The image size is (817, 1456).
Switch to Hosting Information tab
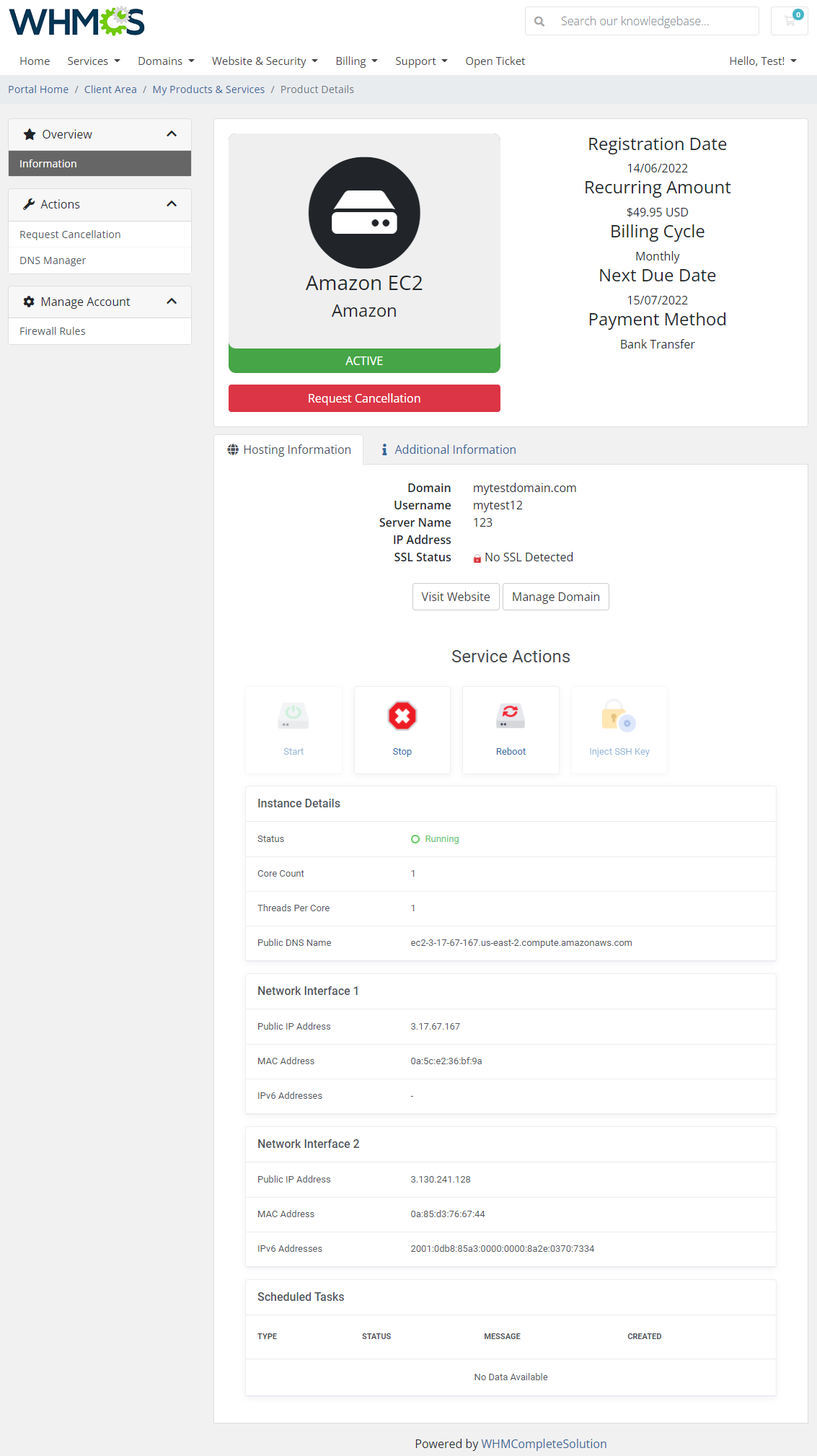[288, 449]
